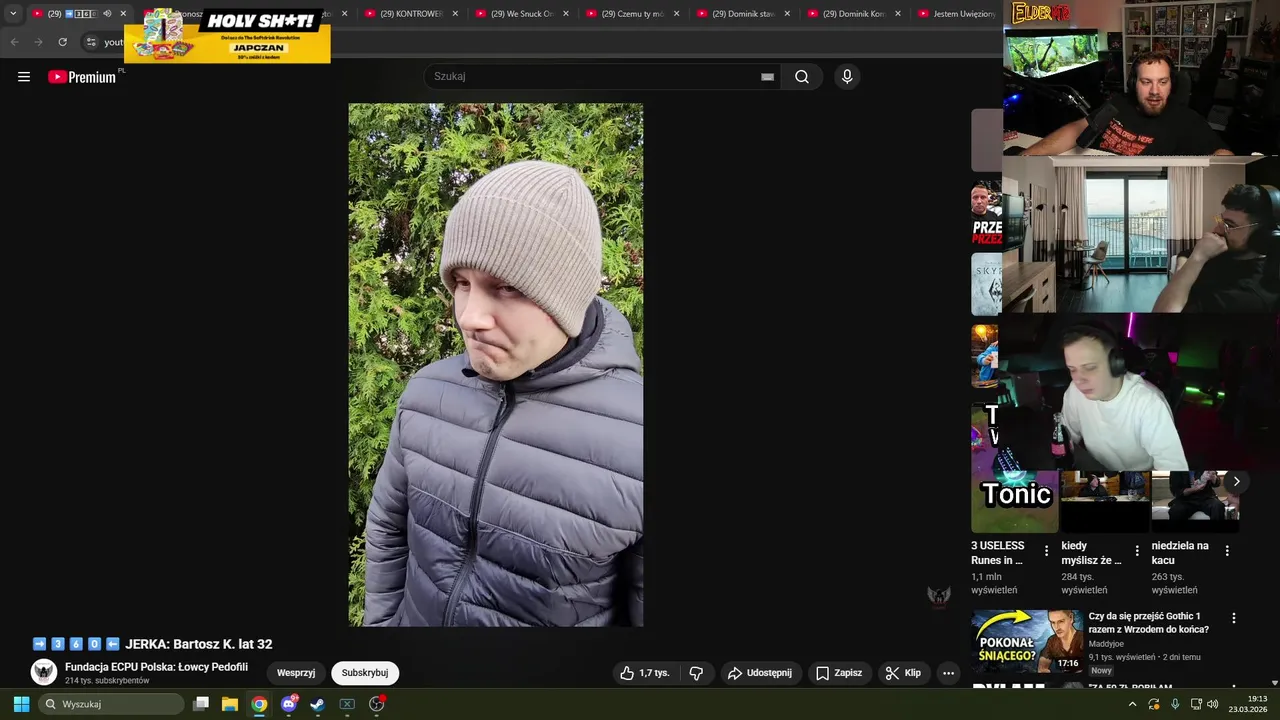Image resolution: width=1280 pixels, height=720 pixels.
Task: Click the HOLY SH*T Japczan banner ad
Action: pyautogui.click(x=227, y=36)
